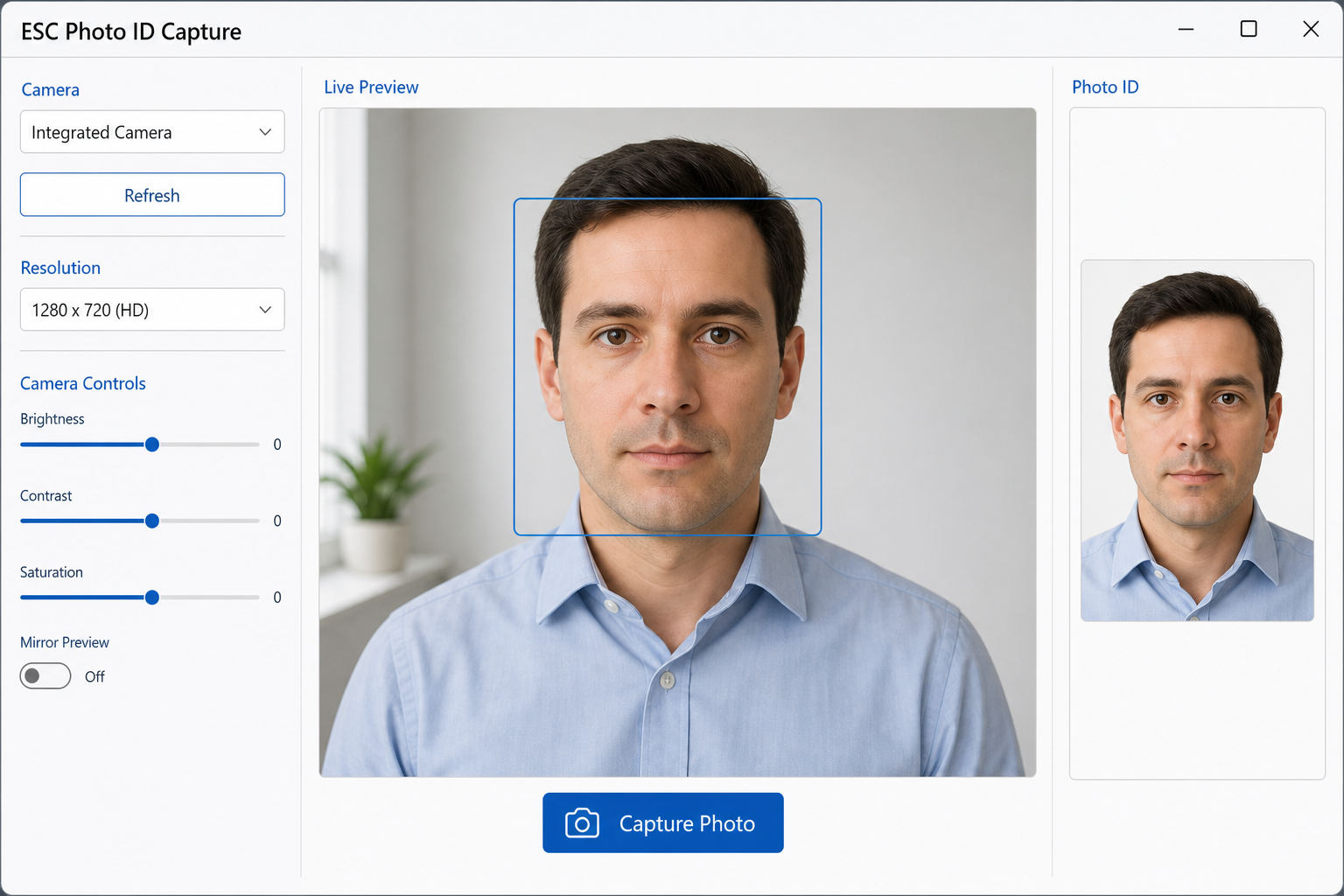
Task: Click the Resolution heading
Action: (60, 268)
